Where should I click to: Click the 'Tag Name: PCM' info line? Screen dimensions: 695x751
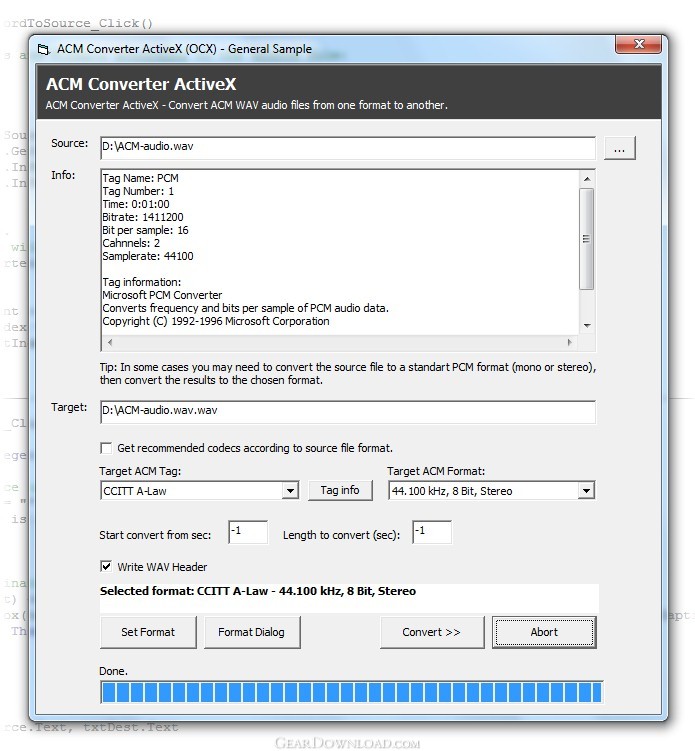(140, 178)
